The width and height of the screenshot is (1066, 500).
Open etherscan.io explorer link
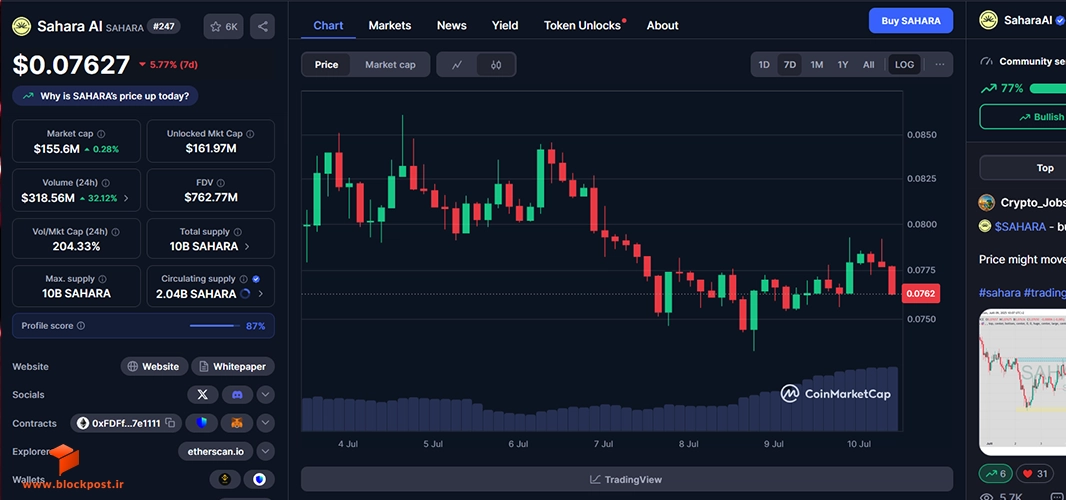coord(216,451)
